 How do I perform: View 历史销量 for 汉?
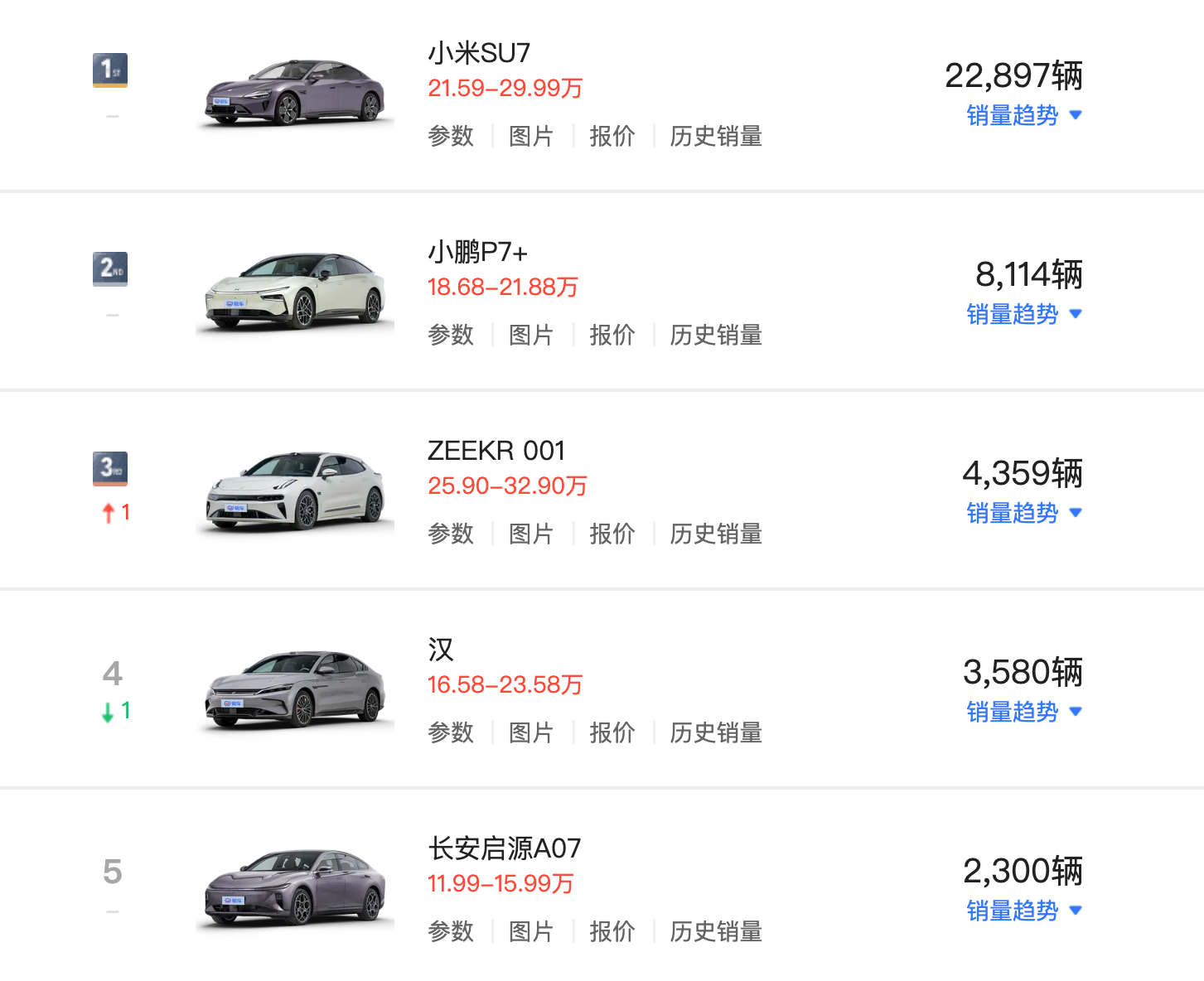716,732
